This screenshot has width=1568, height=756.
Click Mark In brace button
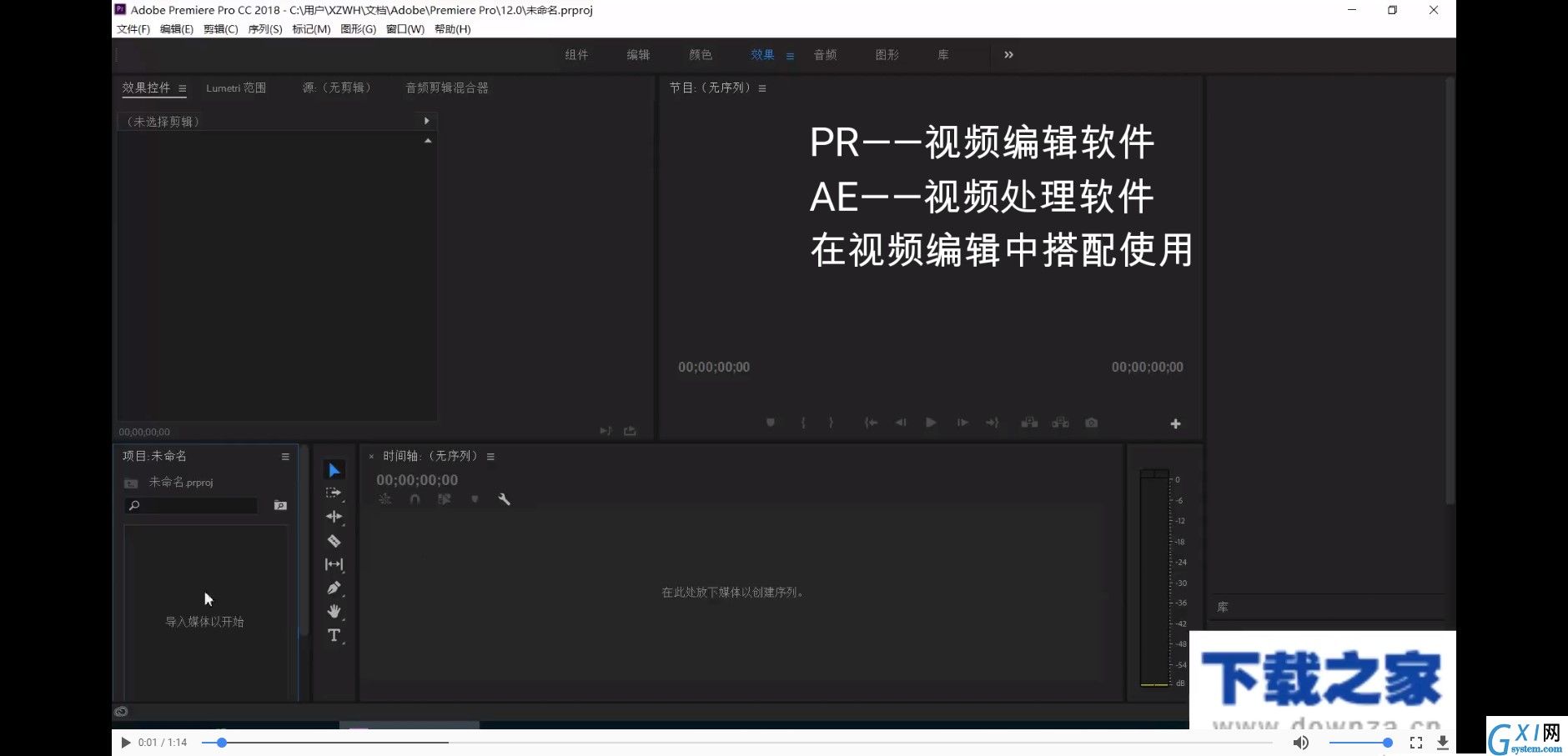point(803,423)
